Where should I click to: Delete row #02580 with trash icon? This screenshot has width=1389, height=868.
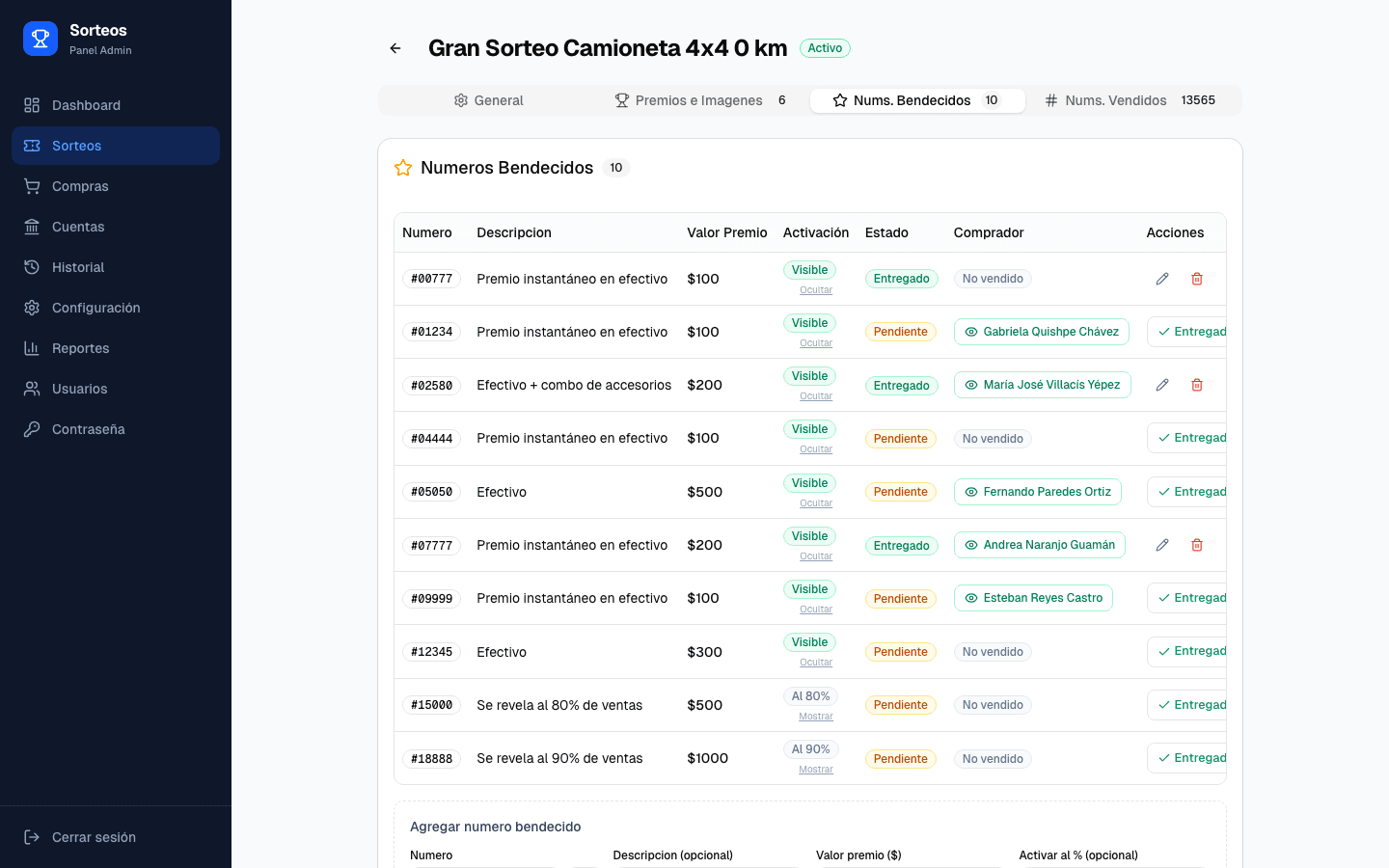[1197, 385]
